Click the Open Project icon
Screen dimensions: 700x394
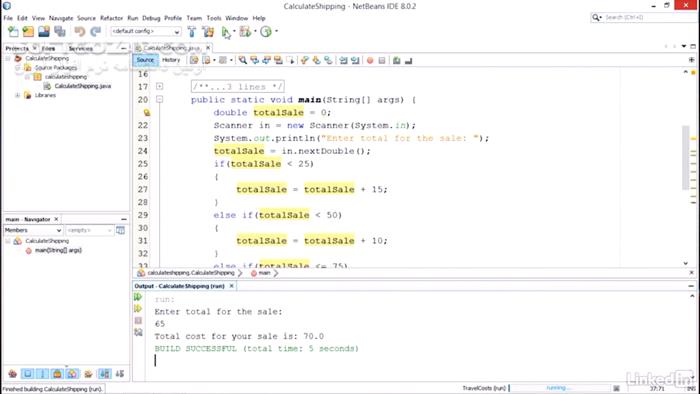click(x=44, y=31)
